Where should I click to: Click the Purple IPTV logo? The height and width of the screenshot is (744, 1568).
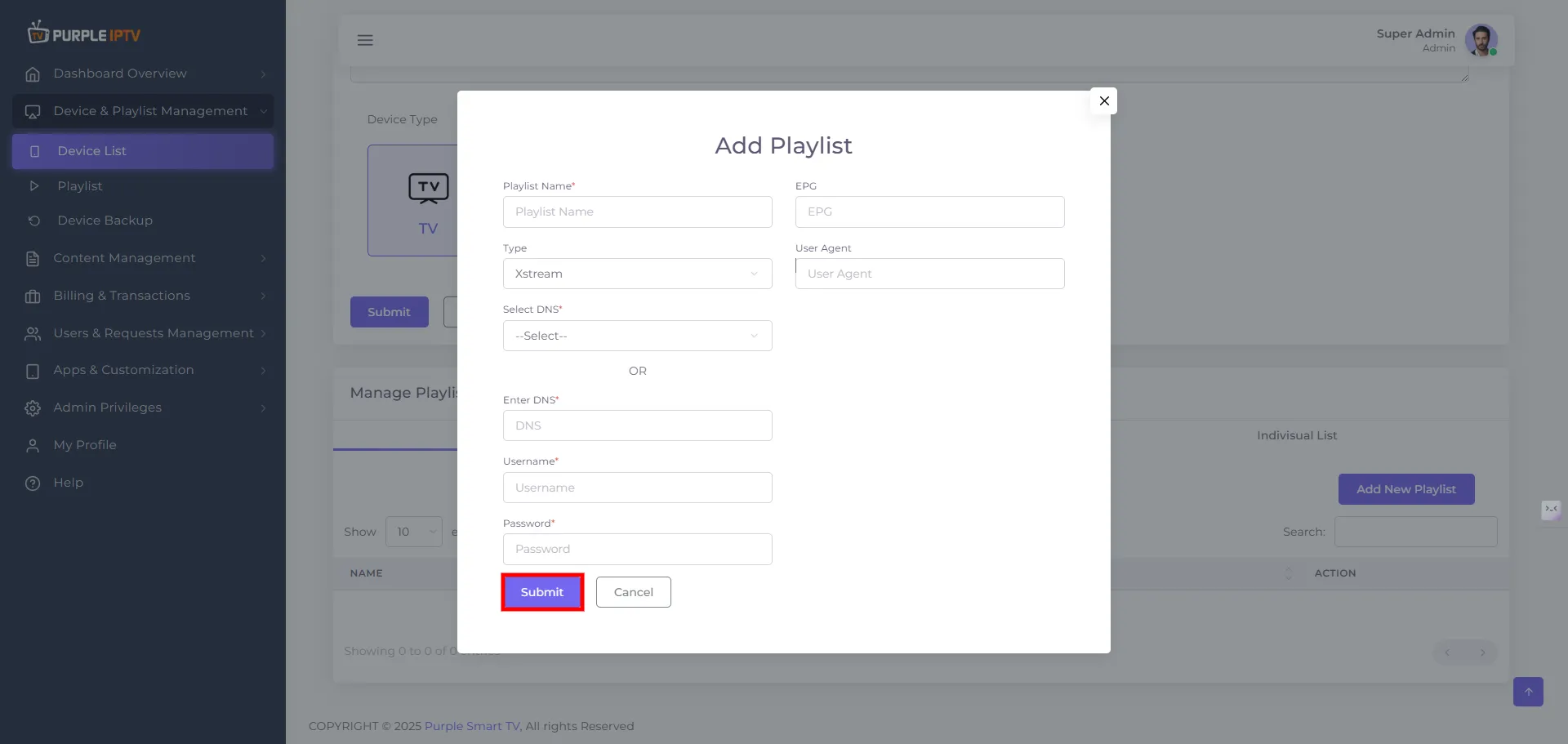click(x=84, y=33)
